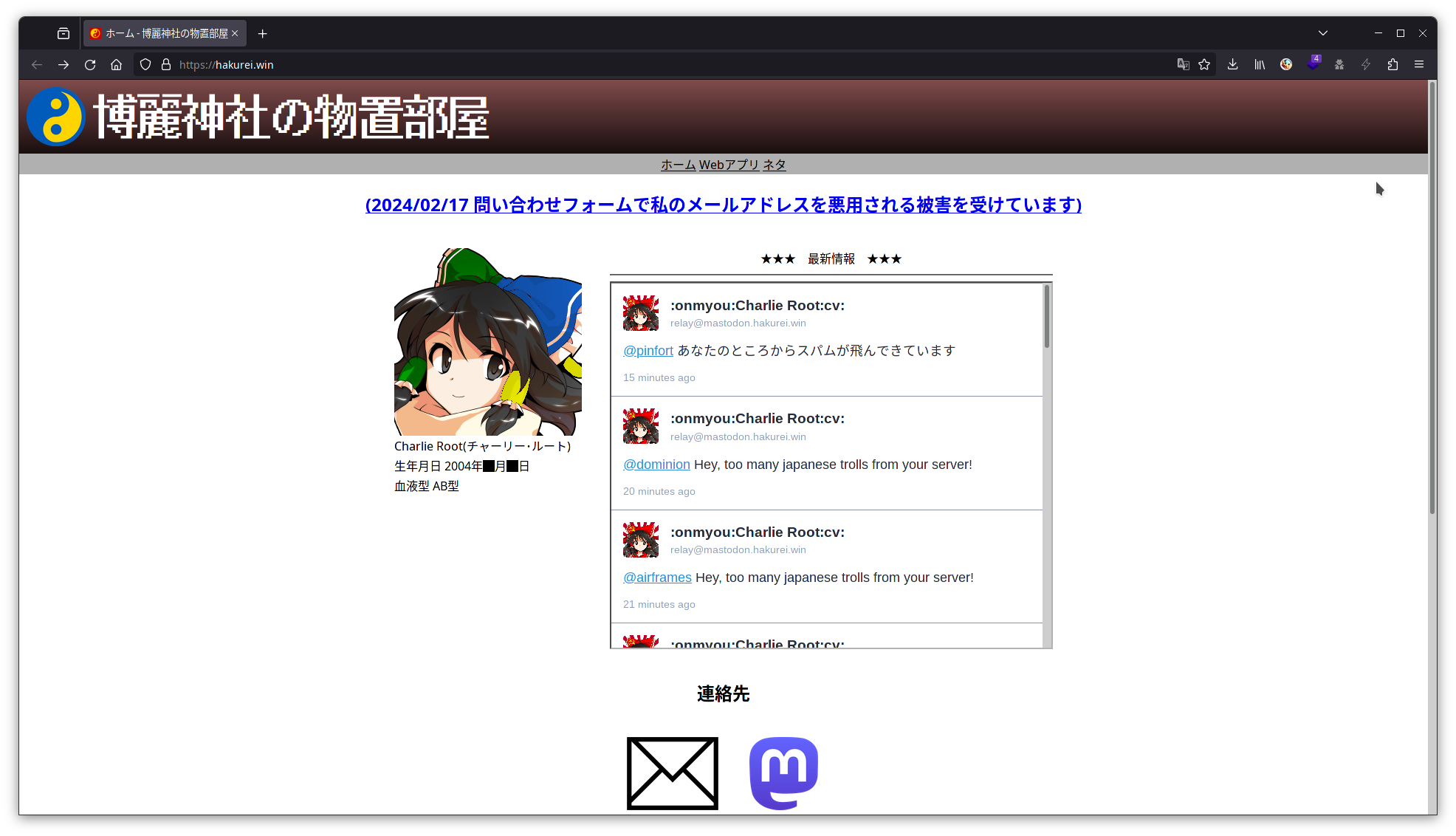1456x836 pixels.
Task: Click the email envelope contact icon
Action: click(x=672, y=772)
